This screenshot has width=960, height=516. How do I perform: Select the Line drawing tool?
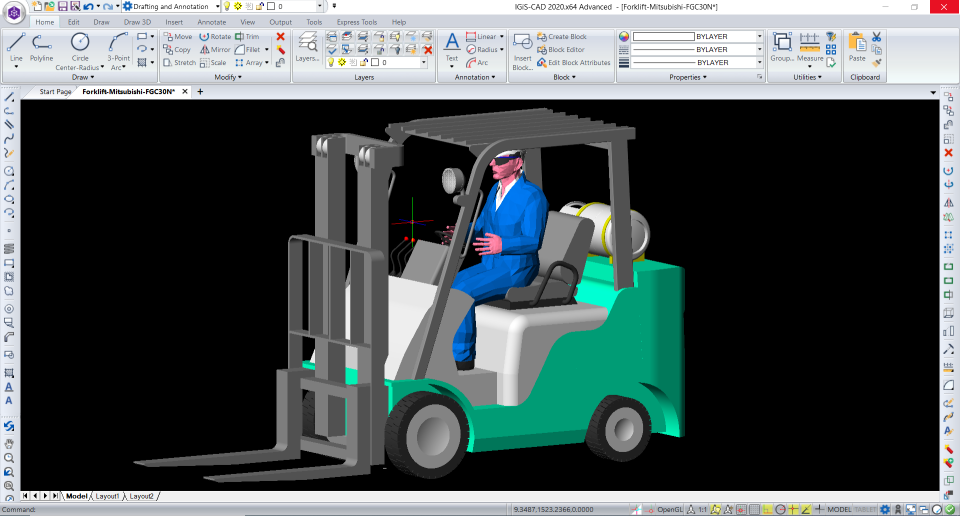pyautogui.click(x=16, y=47)
